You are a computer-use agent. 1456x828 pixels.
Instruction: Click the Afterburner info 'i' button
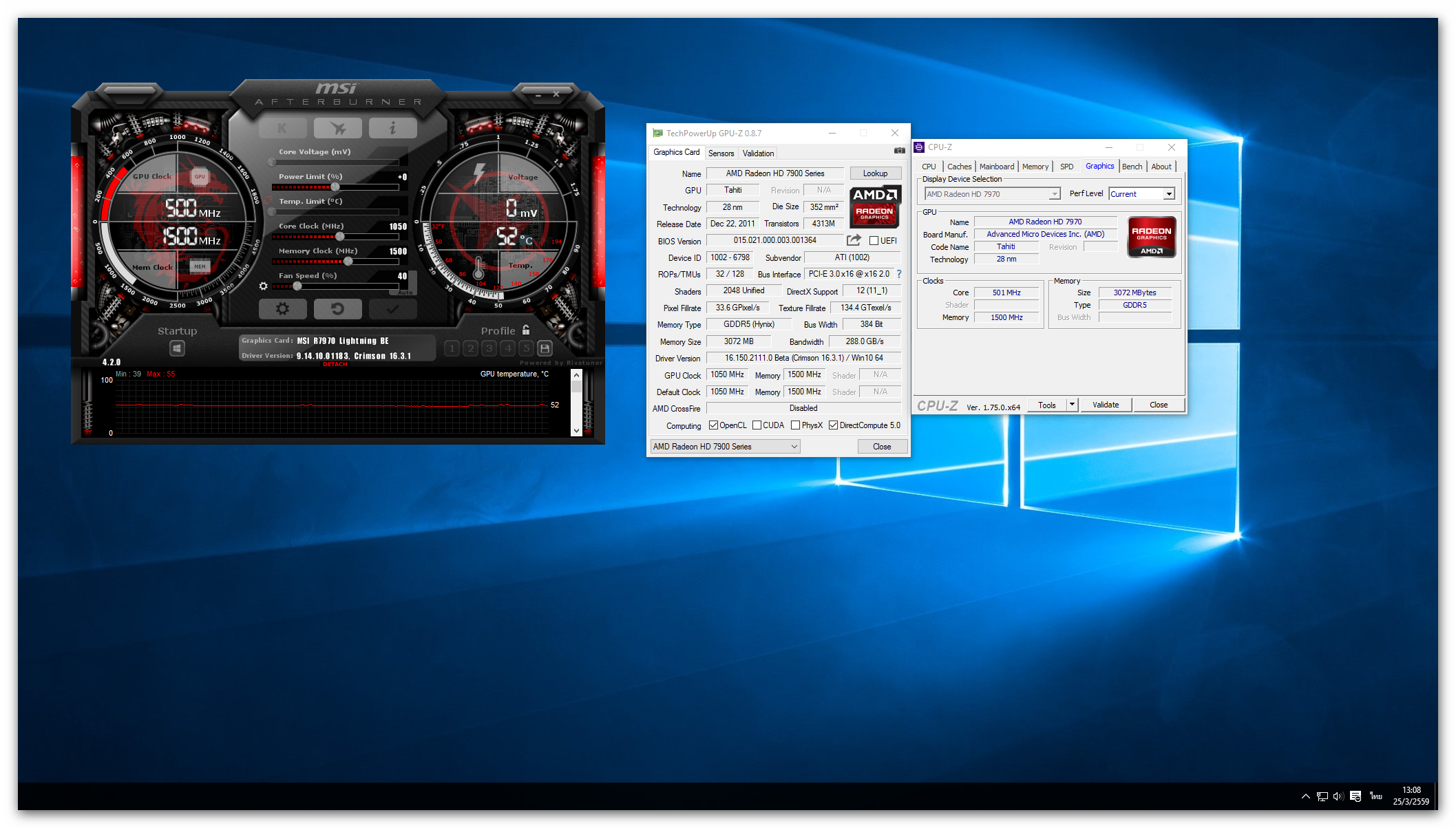pyautogui.click(x=392, y=128)
